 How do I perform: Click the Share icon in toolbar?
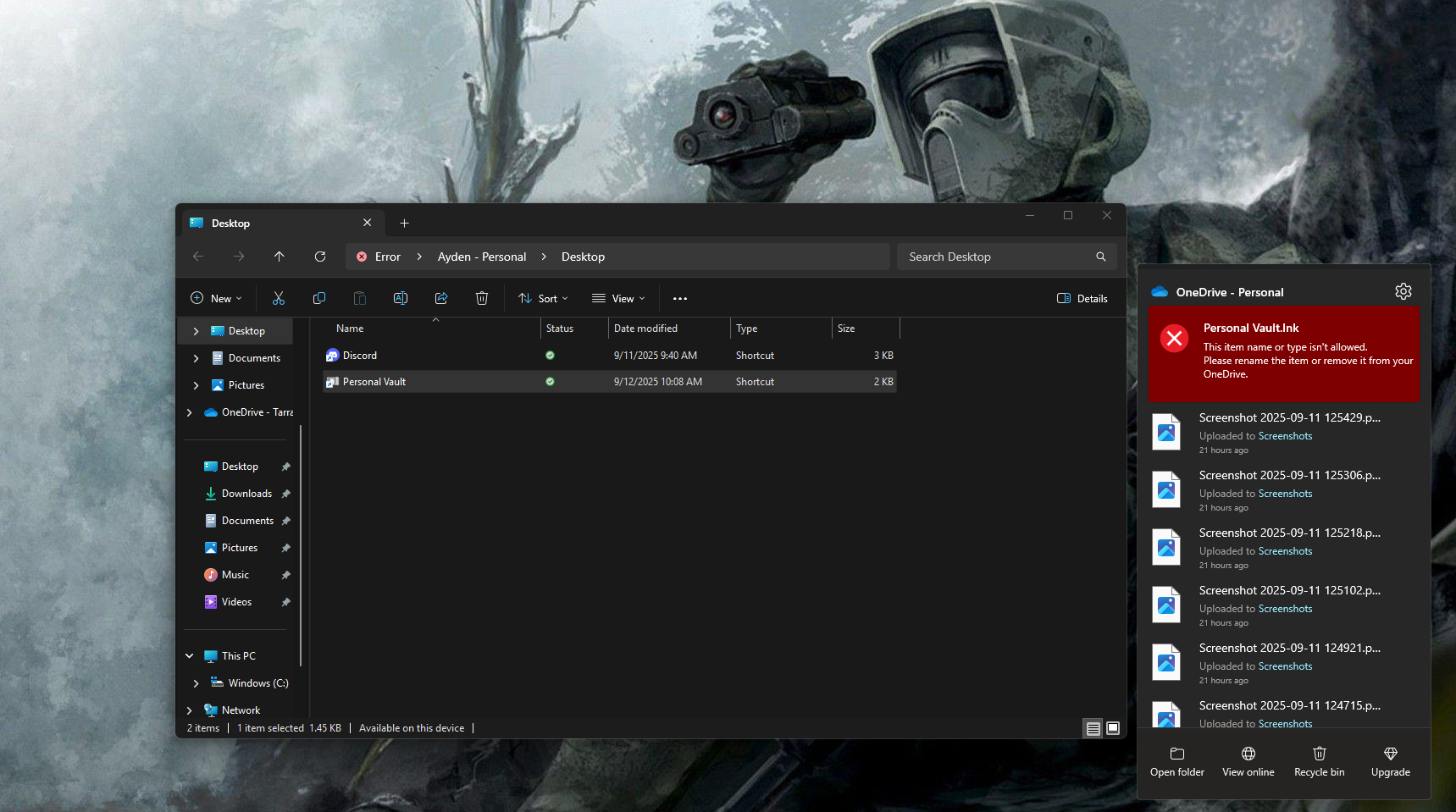pos(441,298)
